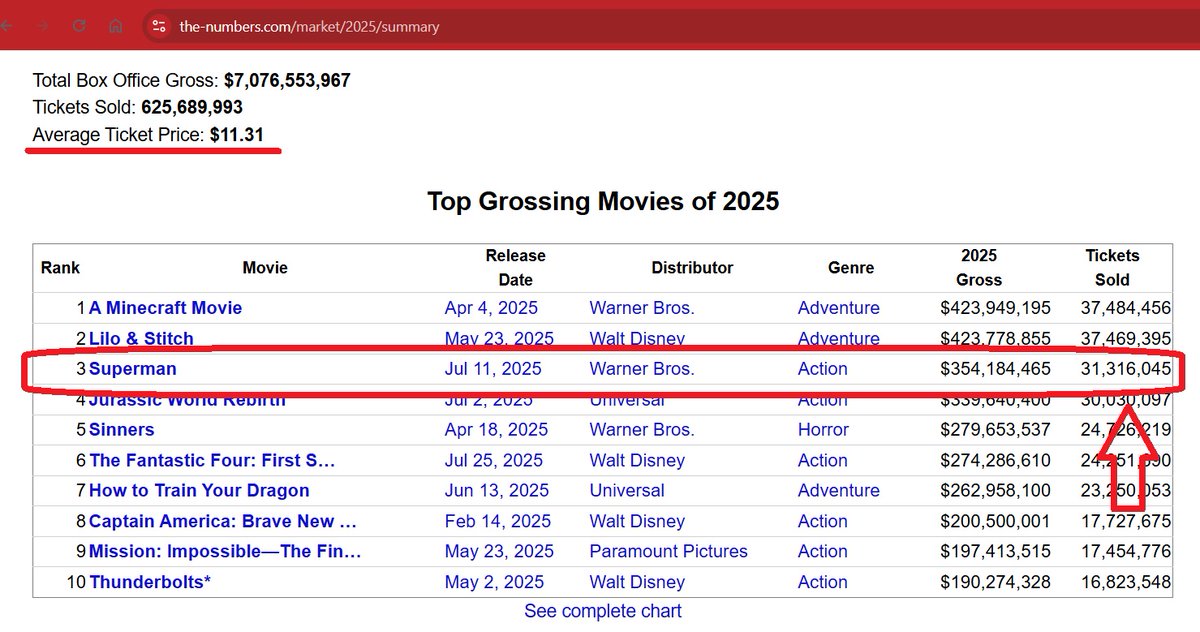
Task: Click Walt Disney distributor in Captain America row
Action: (x=637, y=522)
